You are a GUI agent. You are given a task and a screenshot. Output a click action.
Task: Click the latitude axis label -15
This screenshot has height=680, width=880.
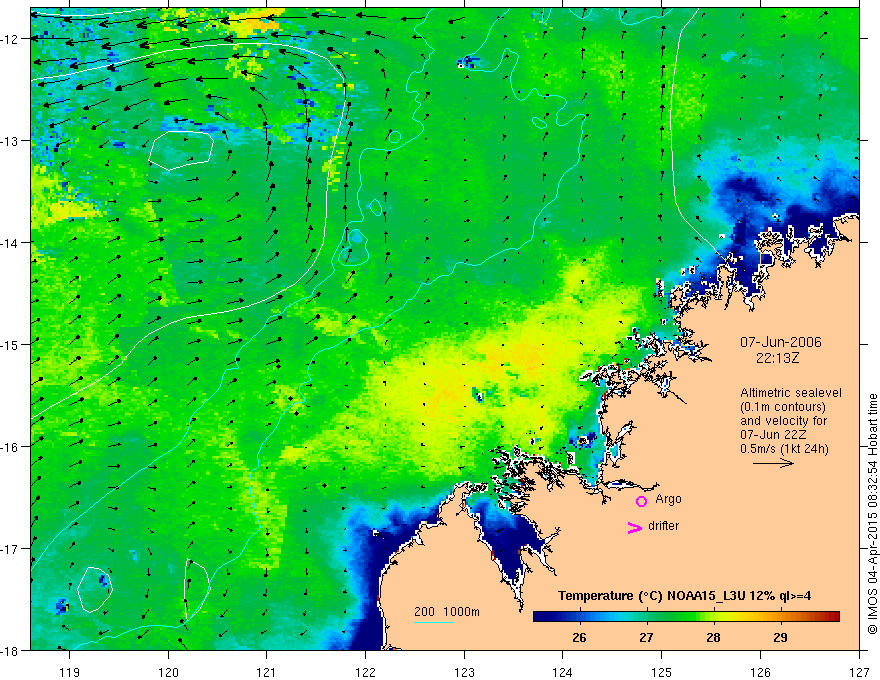[x=10, y=344]
